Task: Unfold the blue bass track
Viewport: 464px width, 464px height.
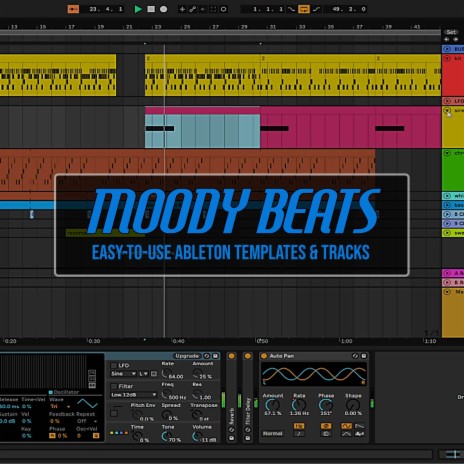Action: tap(447, 205)
